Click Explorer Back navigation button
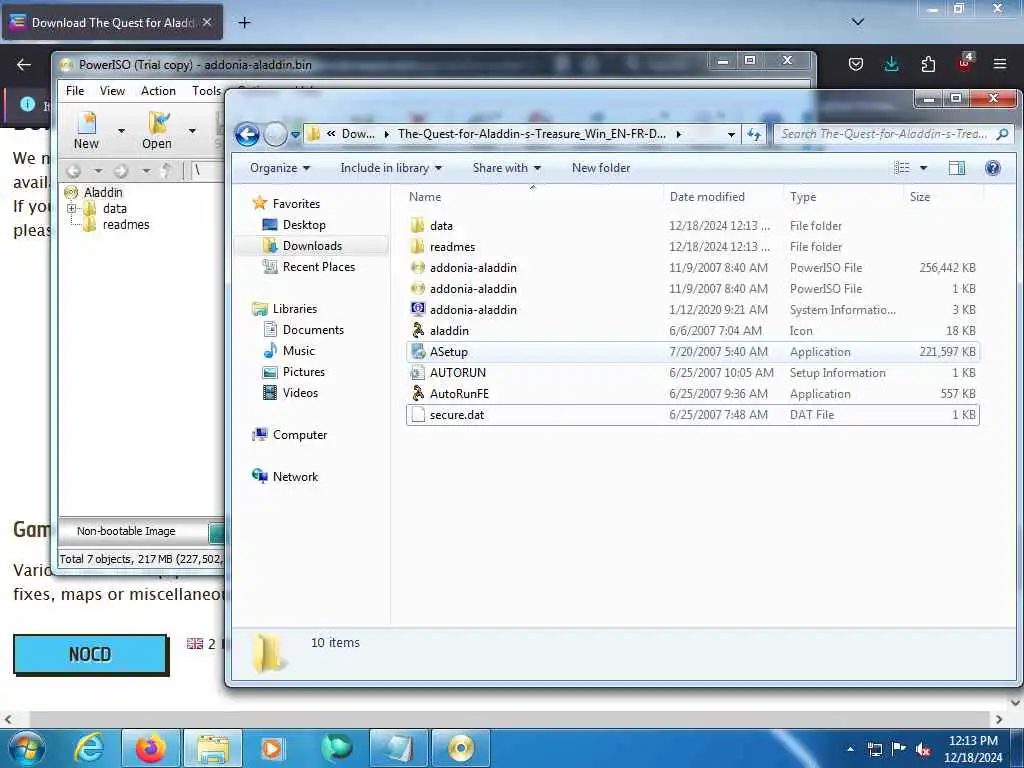This screenshot has width=1024, height=768. 248,135
